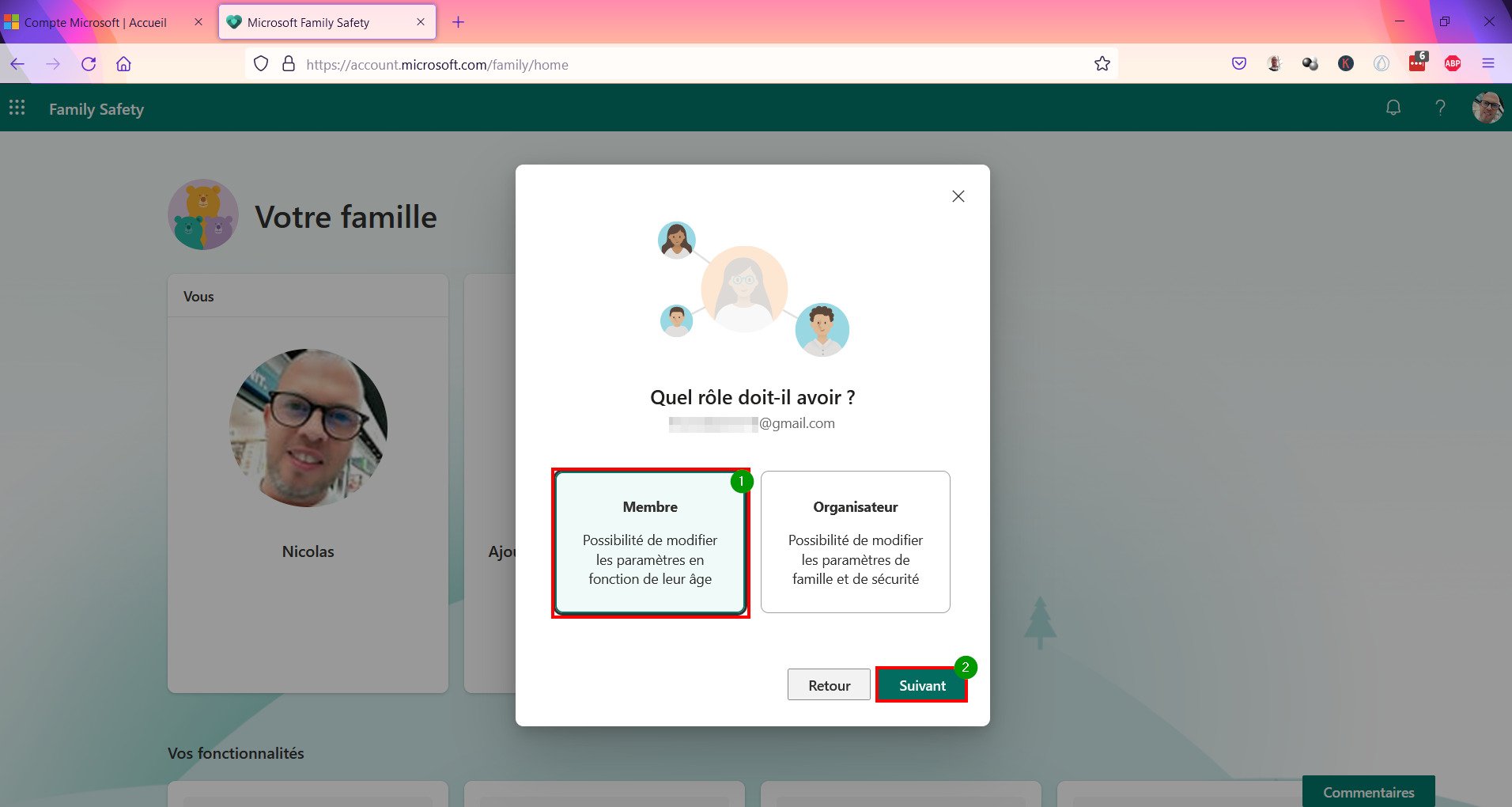The height and width of the screenshot is (807, 1512).
Task: Click the Vos fonctionnalités heading
Action: click(236, 753)
